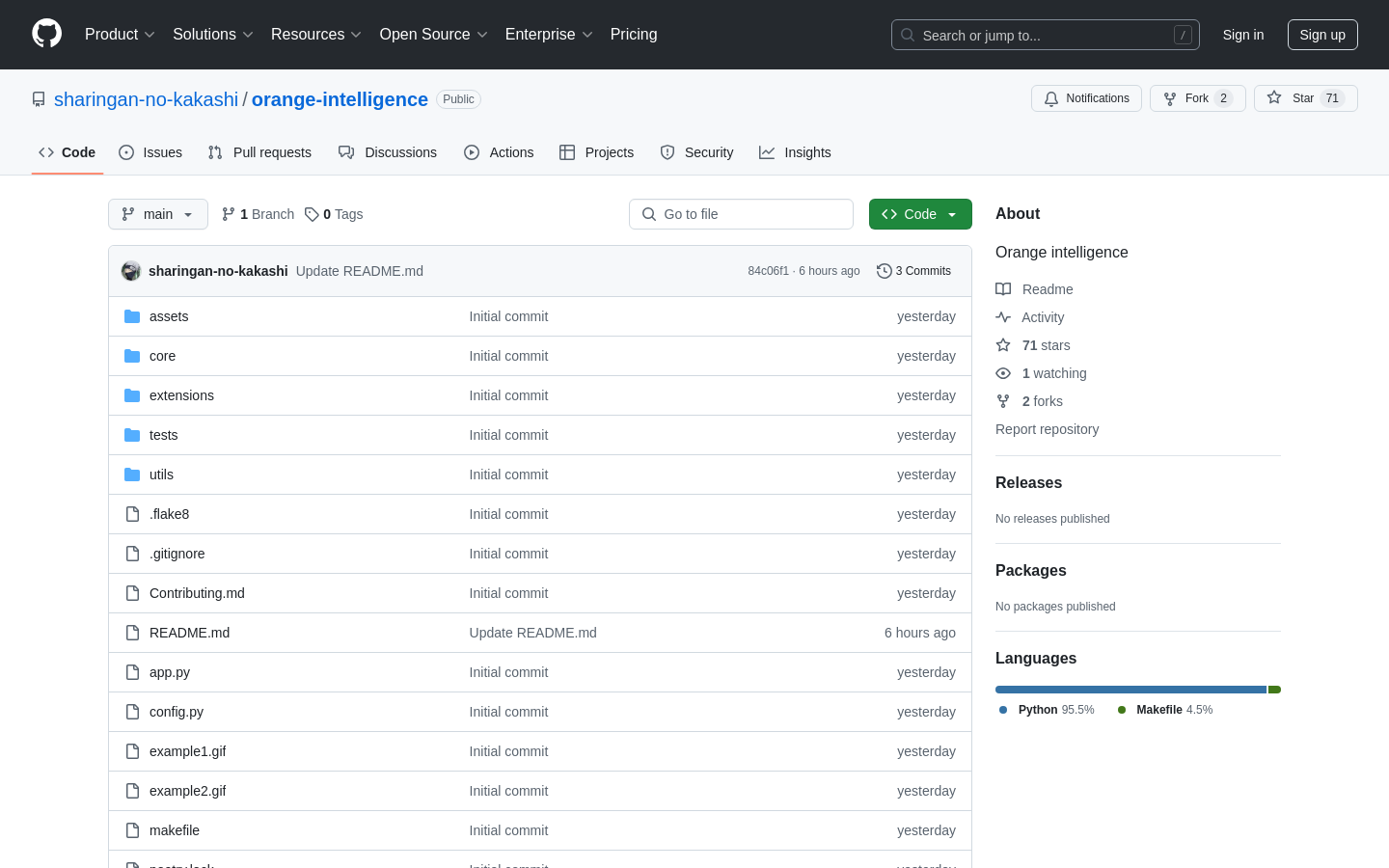Go to the Projects tab
The height and width of the screenshot is (868, 1389).
coord(596,152)
